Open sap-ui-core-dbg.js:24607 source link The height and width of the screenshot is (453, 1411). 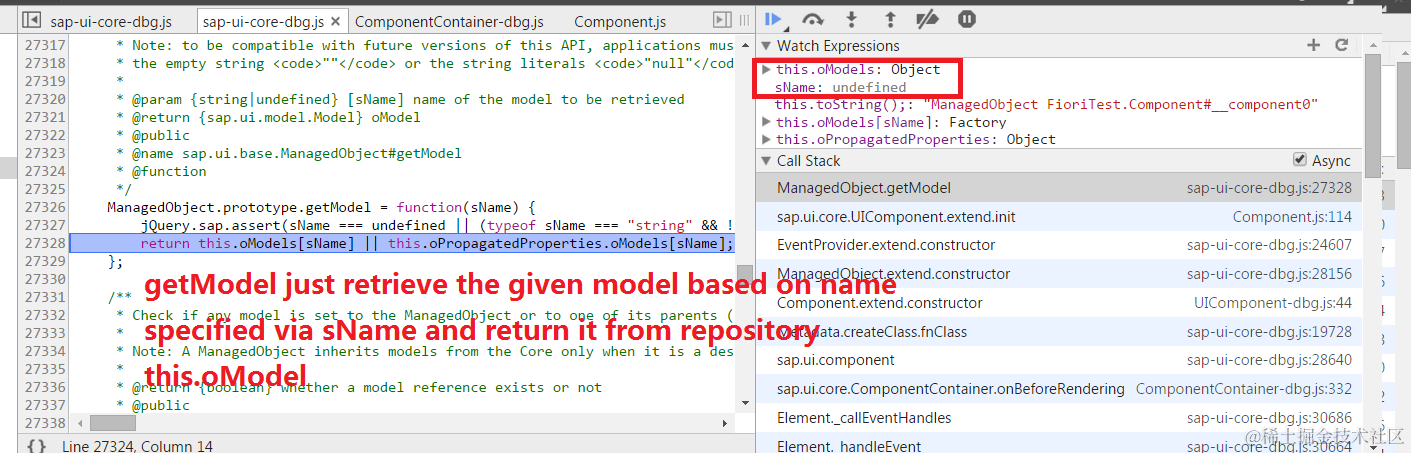pos(1269,245)
